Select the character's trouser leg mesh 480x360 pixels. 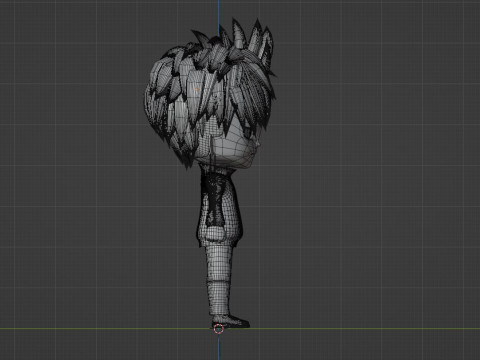tap(220, 280)
